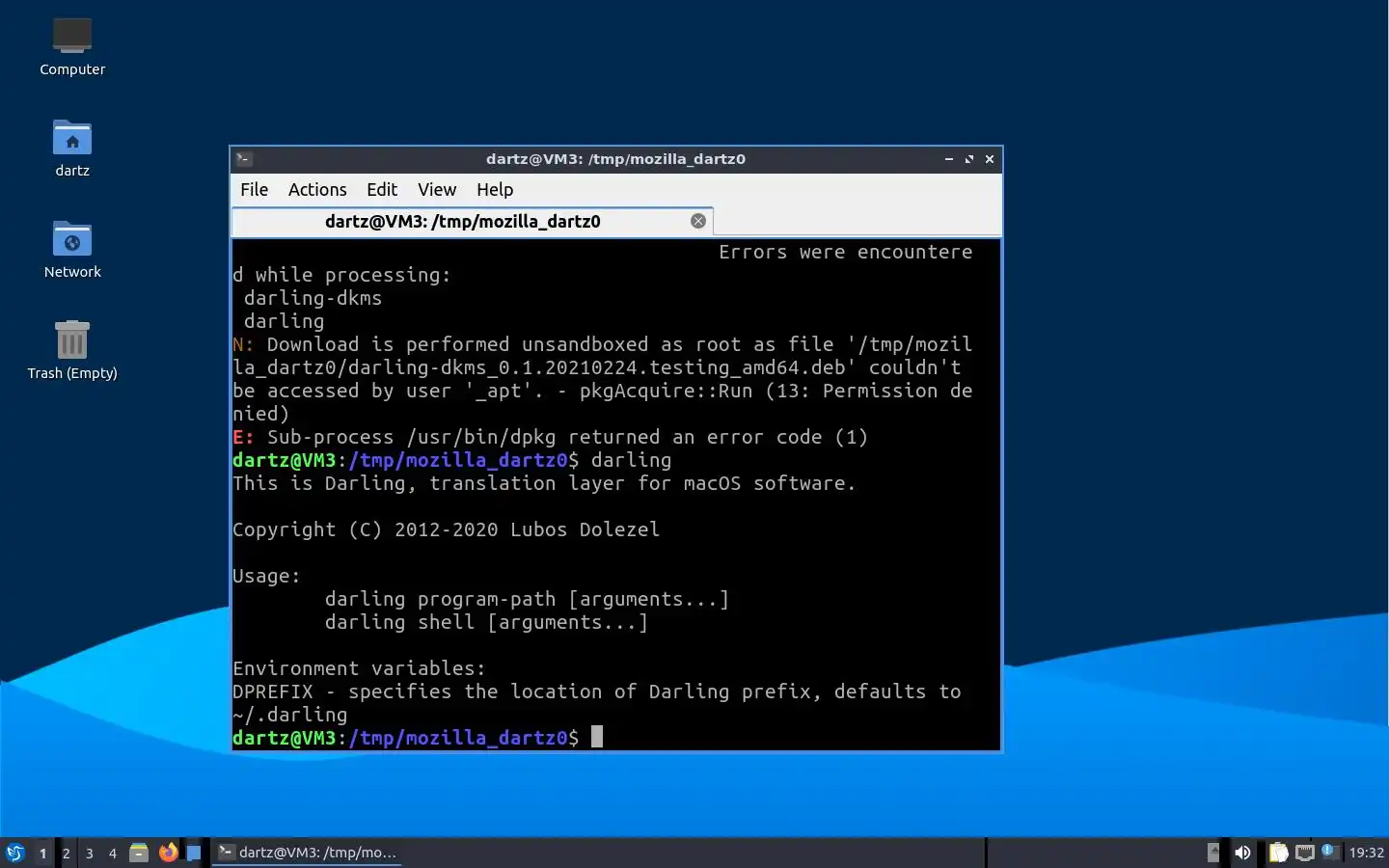The image size is (1389, 868).
Task: Click the 'darling-dkms' line in terminal
Action: tap(313, 298)
